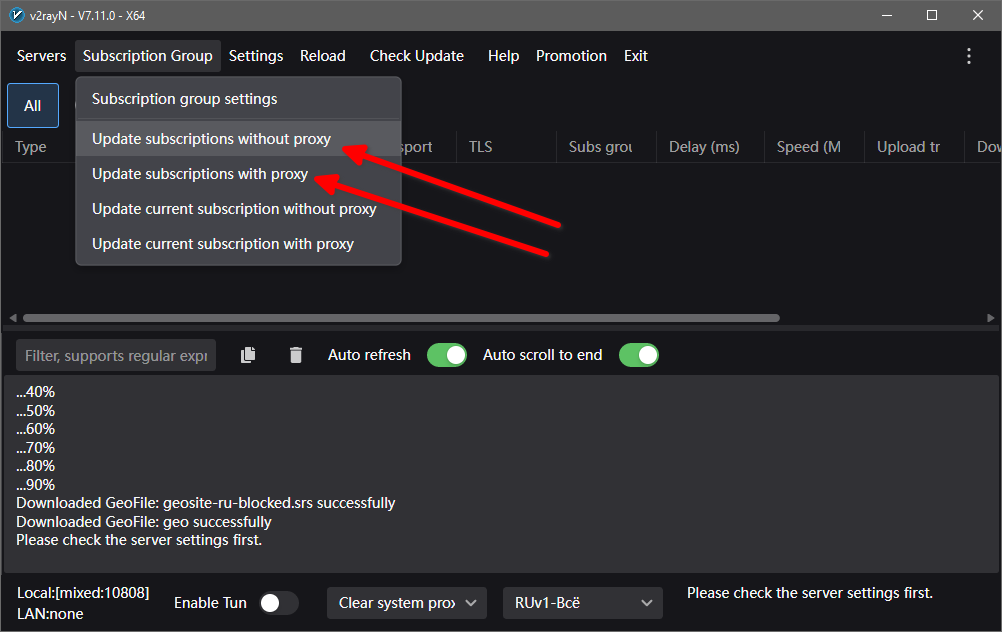Image resolution: width=1002 pixels, height=632 pixels.
Task: Open the Settings menu
Action: pyautogui.click(x=256, y=56)
